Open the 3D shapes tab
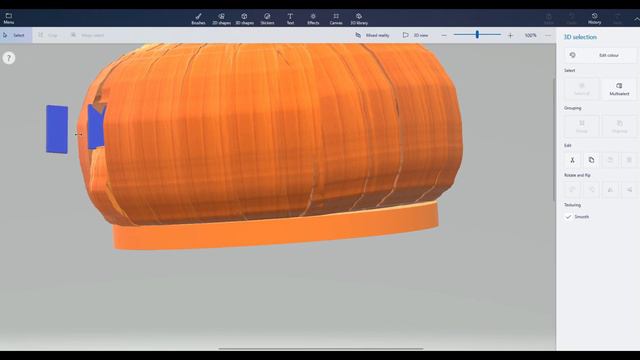 click(244, 18)
